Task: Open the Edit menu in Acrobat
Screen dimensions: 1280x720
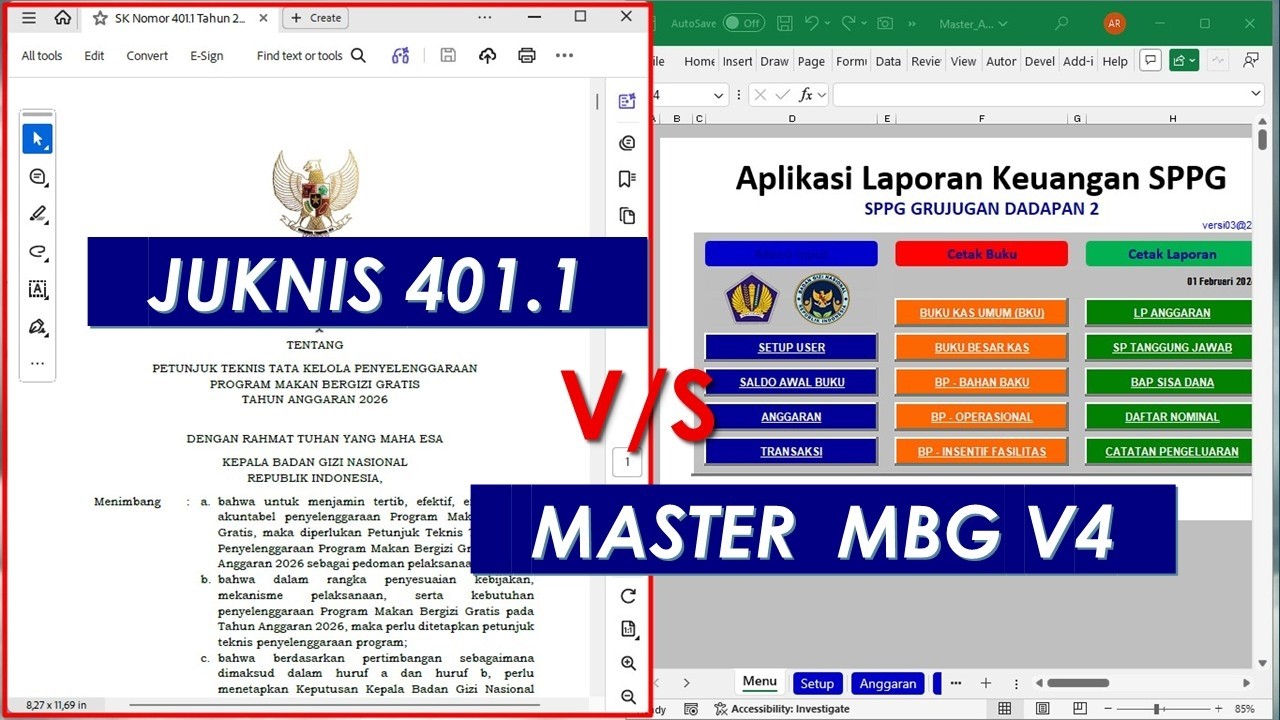Action: pyautogui.click(x=94, y=56)
